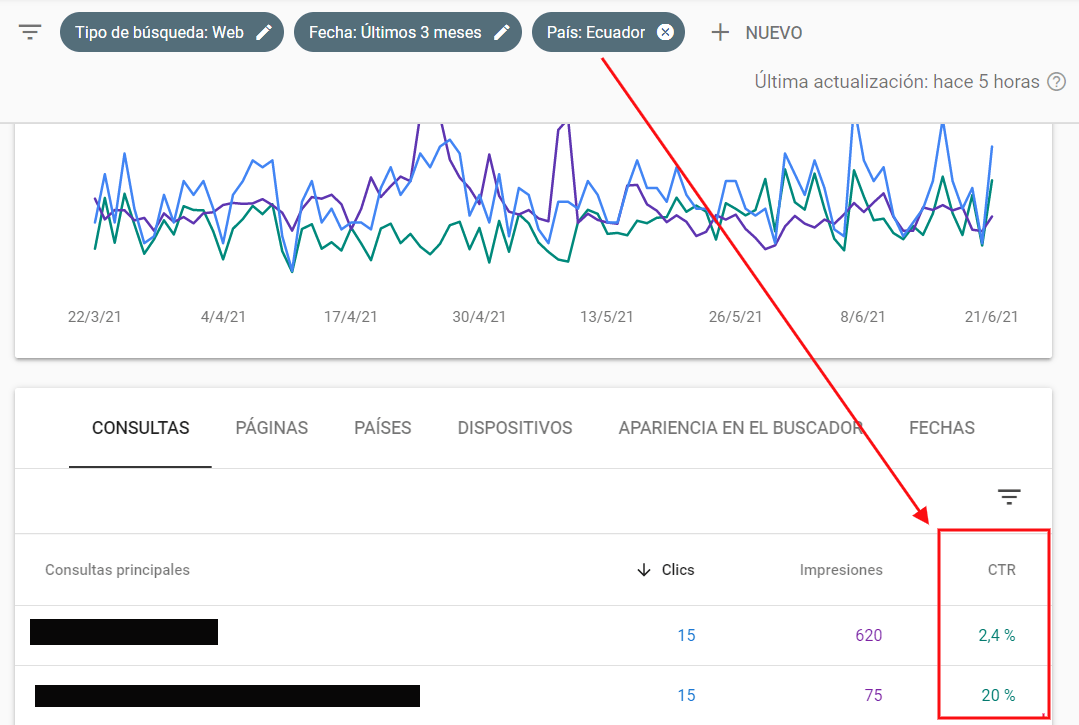Click the CTR column header

(x=1001, y=570)
